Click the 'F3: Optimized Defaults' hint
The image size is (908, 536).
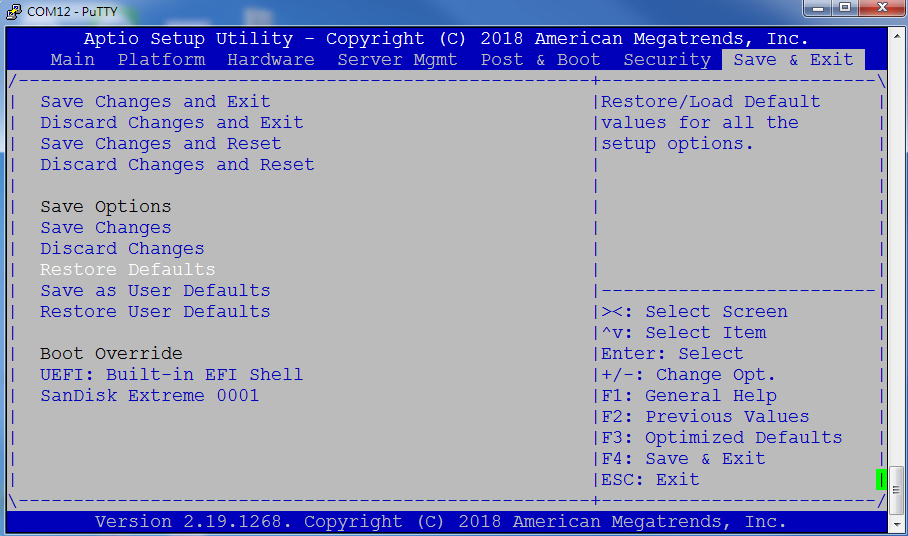coord(722,438)
